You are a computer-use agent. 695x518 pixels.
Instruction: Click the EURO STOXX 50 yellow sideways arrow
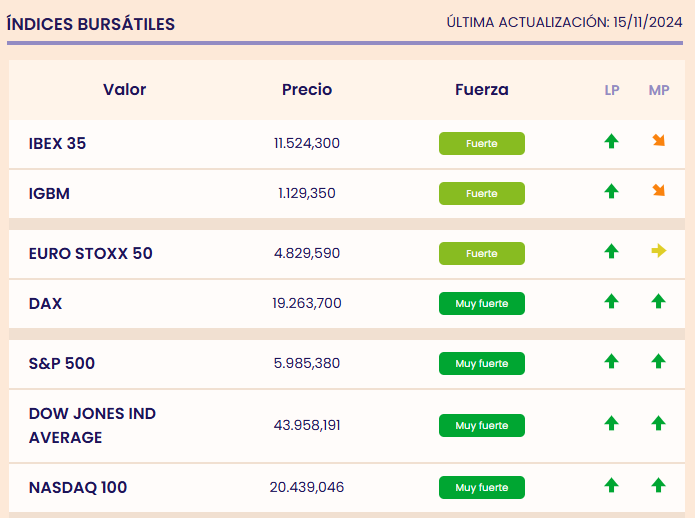click(658, 251)
